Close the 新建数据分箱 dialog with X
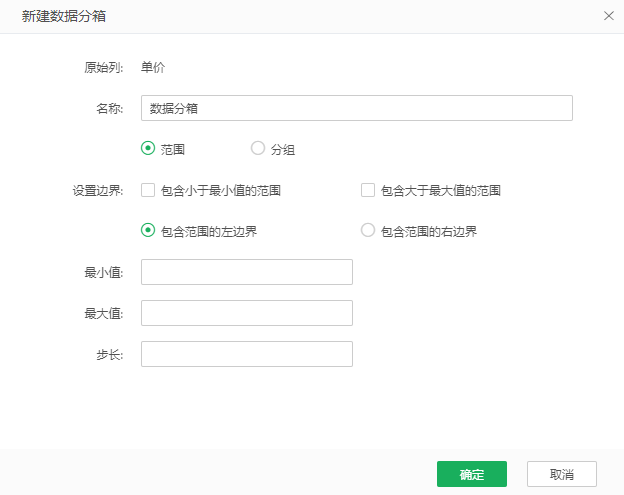Image resolution: width=624 pixels, height=495 pixels. pyautogui.click(x=609, y=16)
